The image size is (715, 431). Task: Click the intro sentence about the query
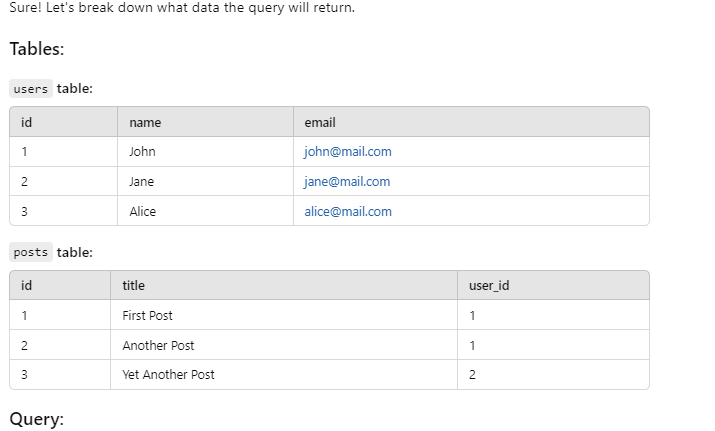[181, 8]
